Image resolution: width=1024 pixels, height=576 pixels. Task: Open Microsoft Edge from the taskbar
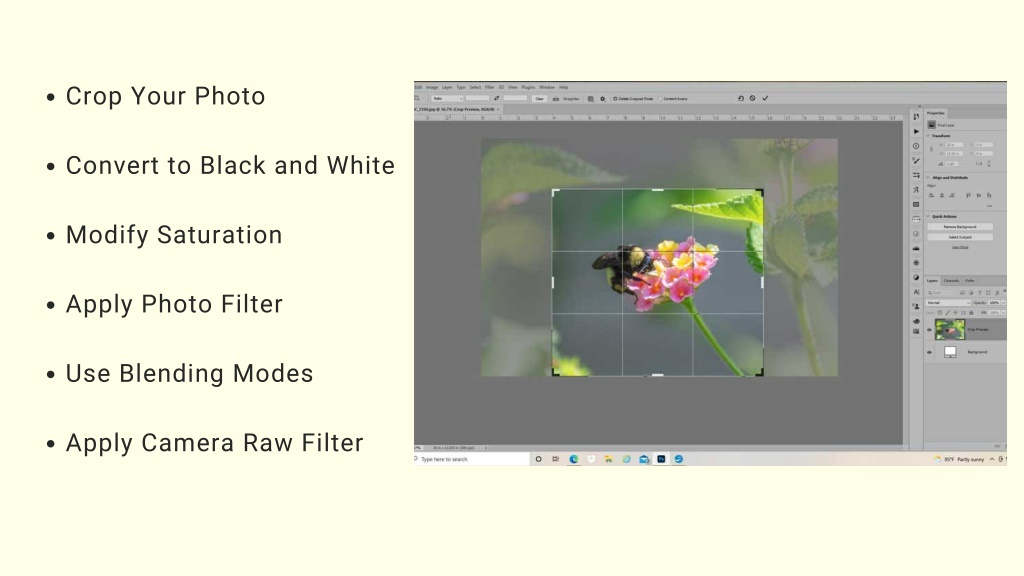pos(573,459)
